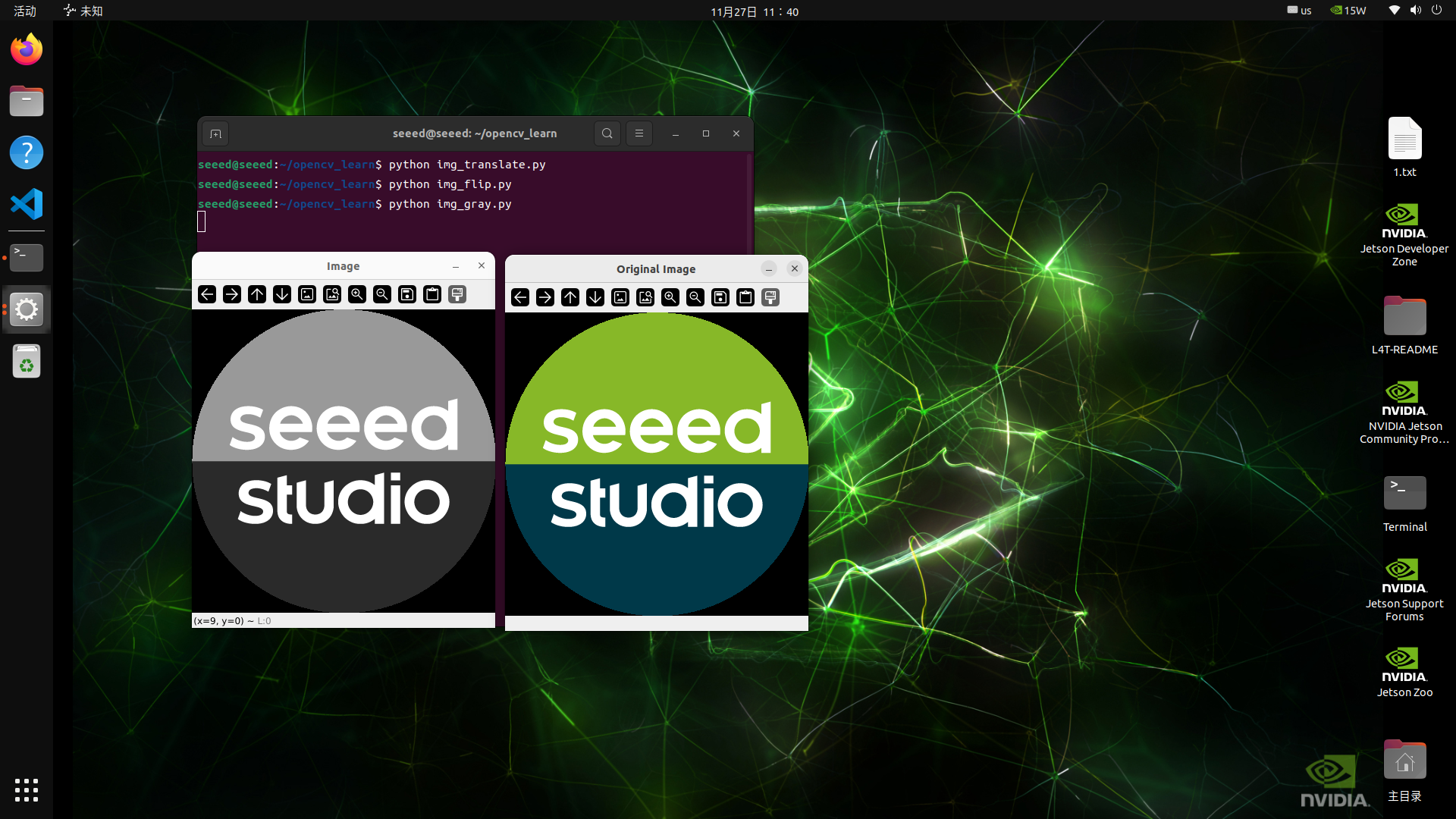
Task: Fit image to window in Image window
Action: point(332,294)
